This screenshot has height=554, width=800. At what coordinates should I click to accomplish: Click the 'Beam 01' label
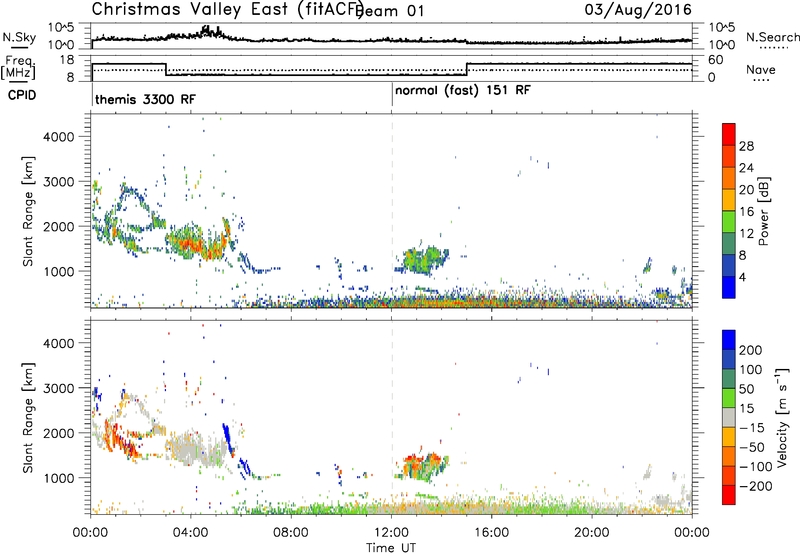[391, 11]
